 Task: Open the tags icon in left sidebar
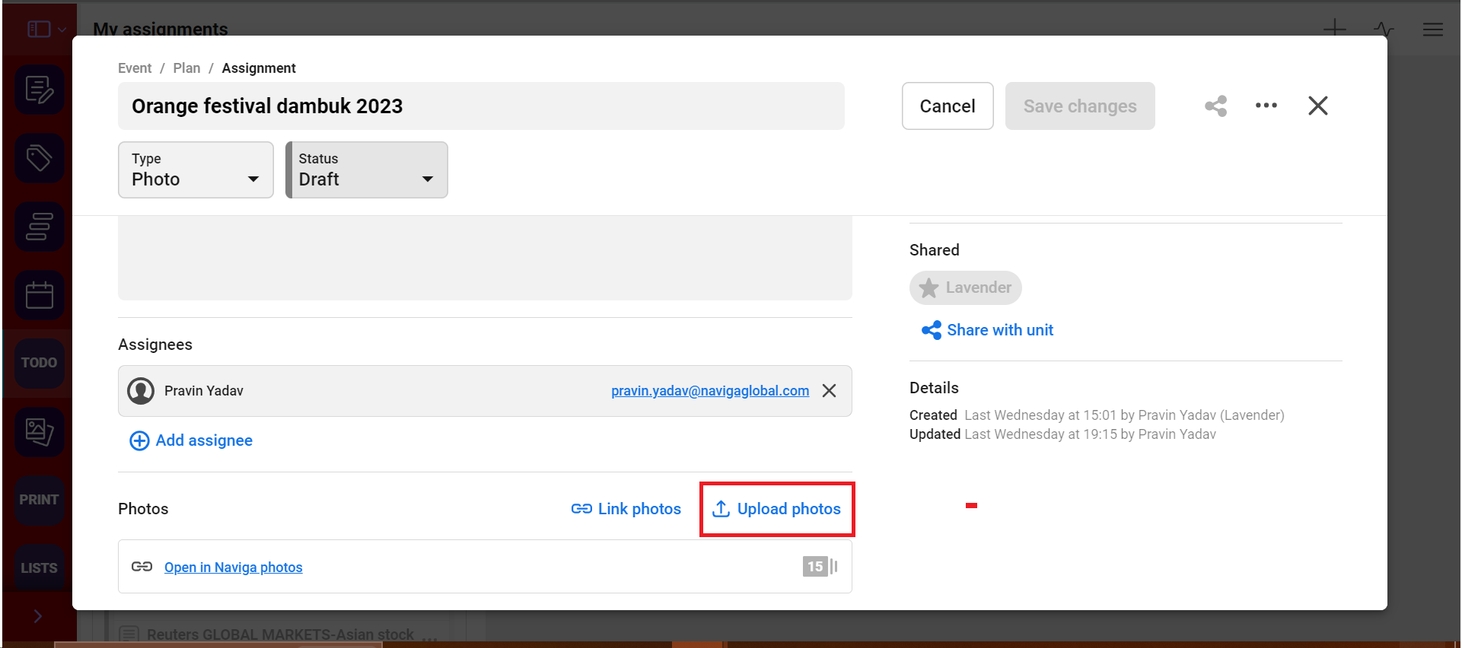39,158
